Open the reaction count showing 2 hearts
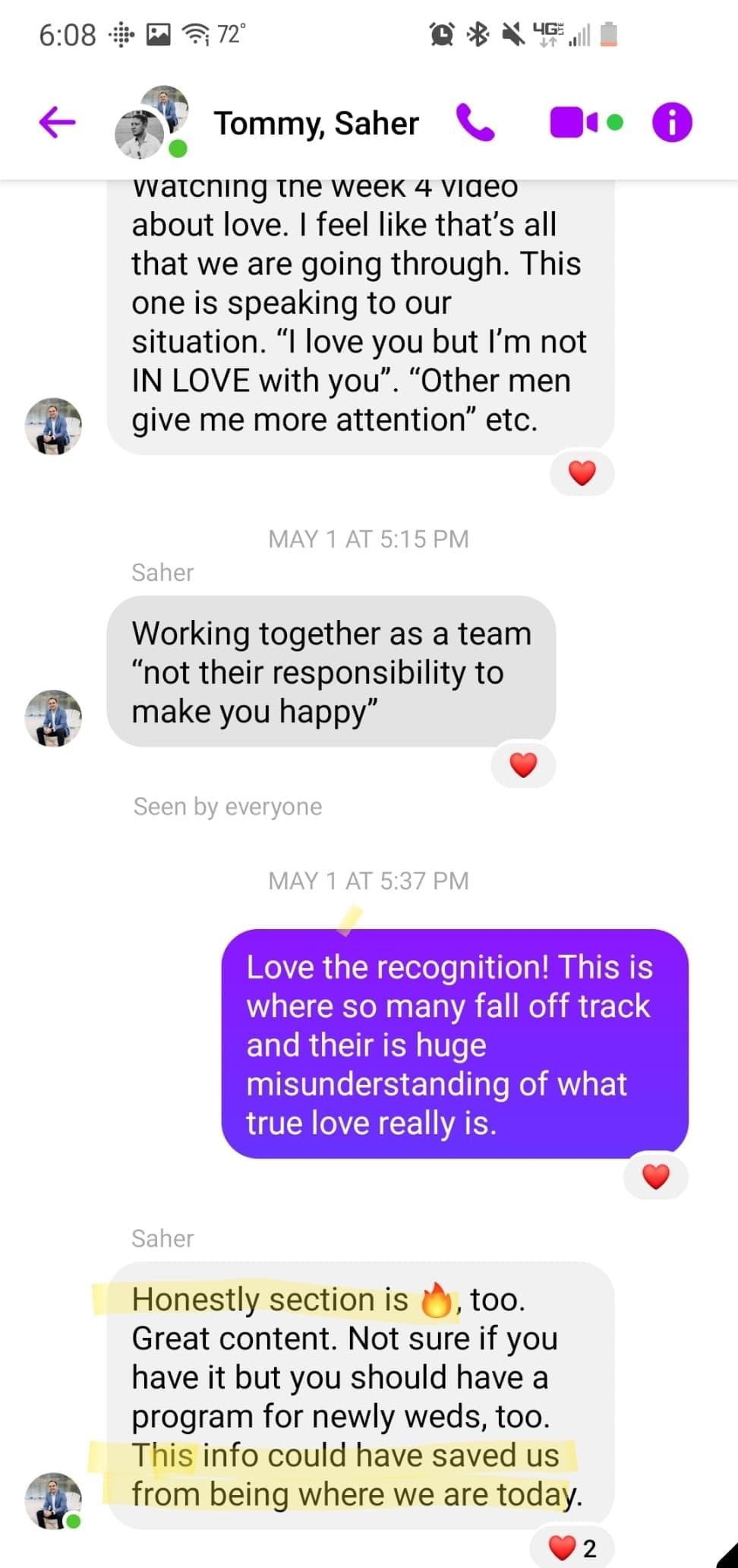The height and width of the screenshot is (1568, 738). [x=572, y=1547]
